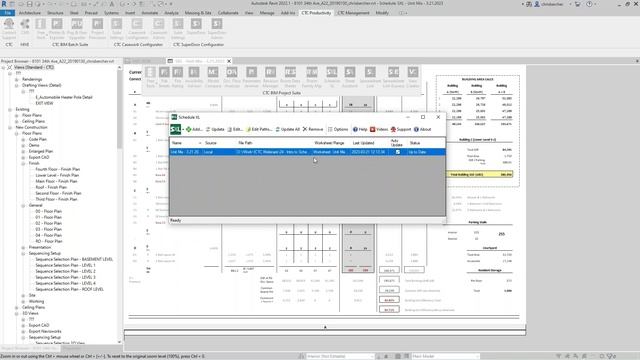
Task: Select E_Automobile Heater Pole Detail view
Action: click(x=64, y=97)
